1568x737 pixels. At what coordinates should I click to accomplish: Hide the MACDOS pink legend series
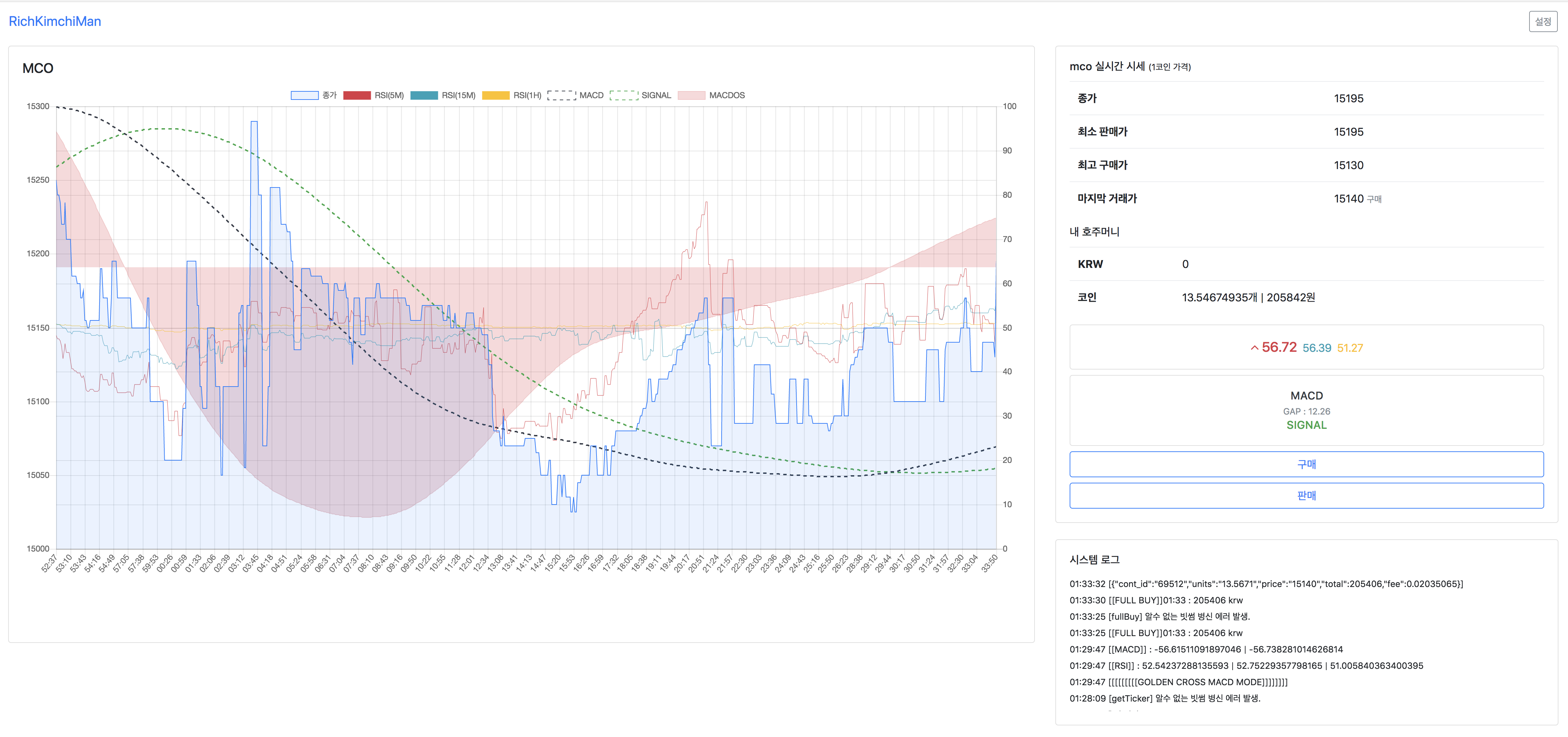pos(711,95)
